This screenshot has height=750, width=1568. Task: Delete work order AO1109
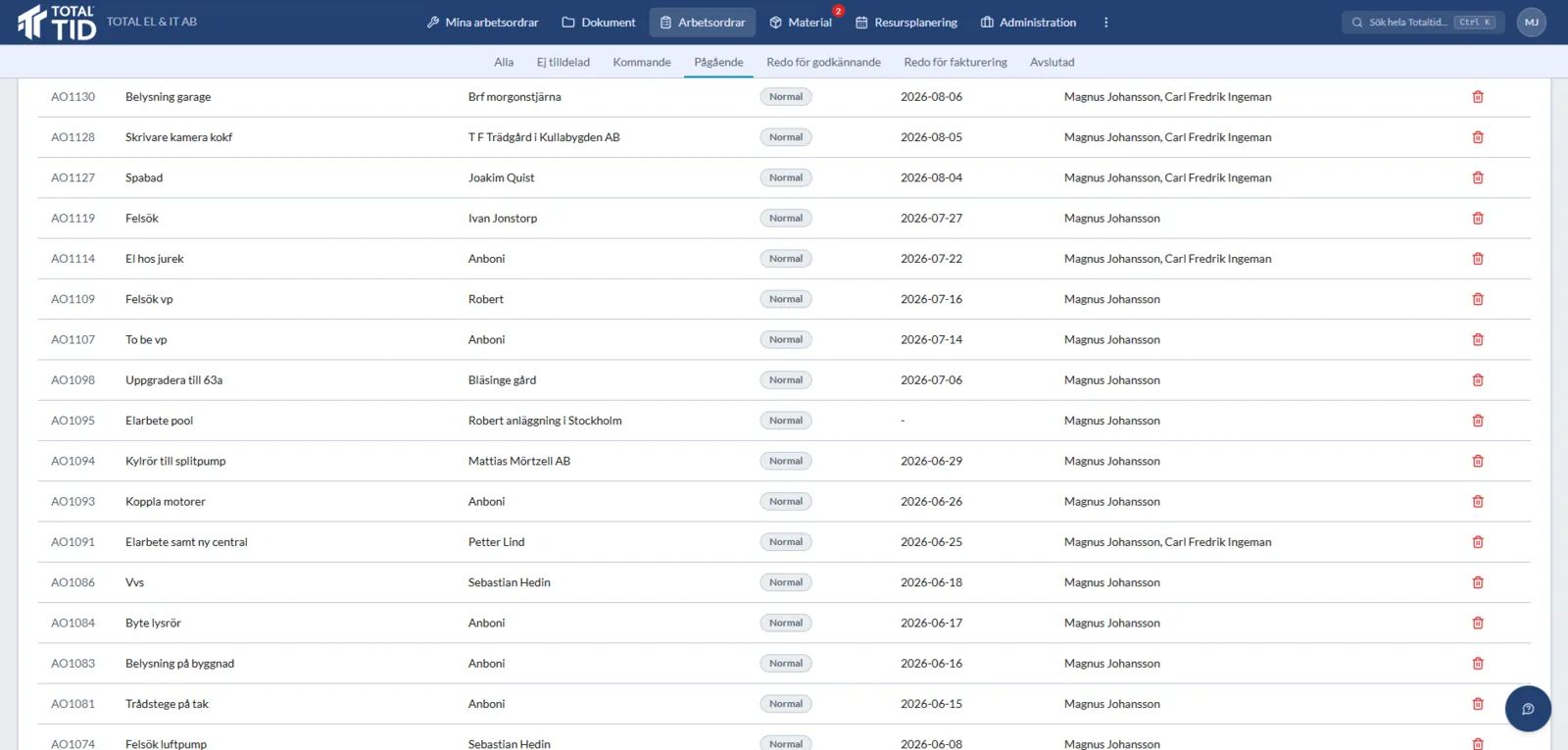1478,299
